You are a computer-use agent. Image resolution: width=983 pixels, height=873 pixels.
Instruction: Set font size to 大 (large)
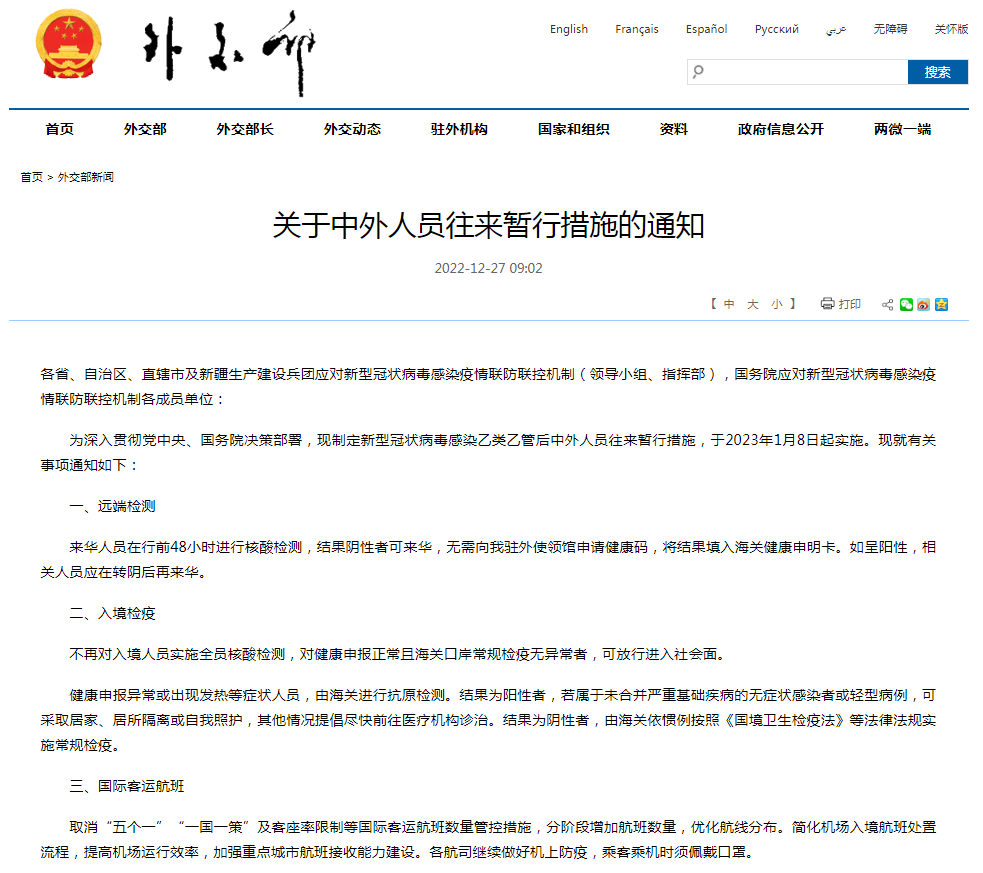point(753,304)
